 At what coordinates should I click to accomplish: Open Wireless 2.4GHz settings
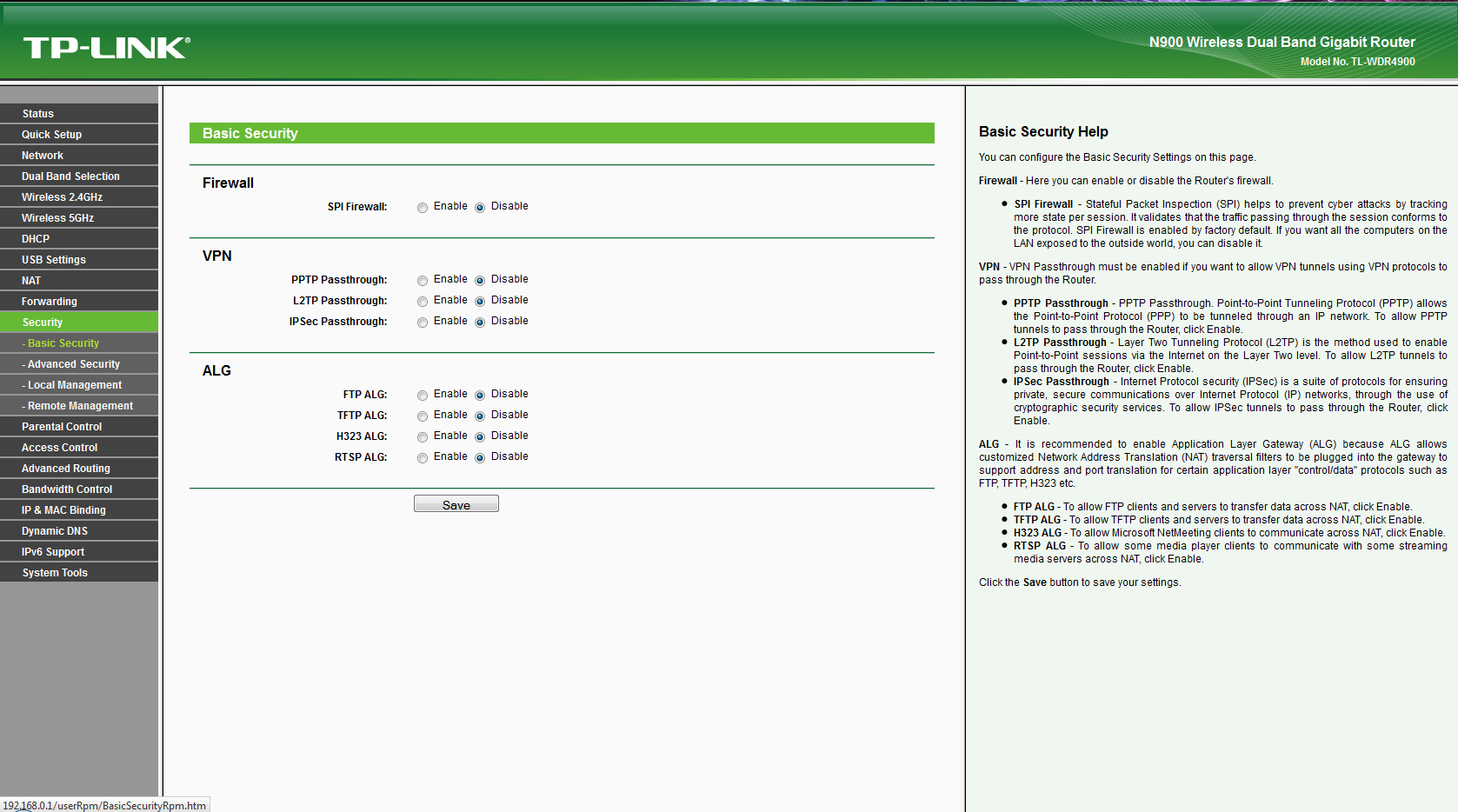click(x=79, y=197)
